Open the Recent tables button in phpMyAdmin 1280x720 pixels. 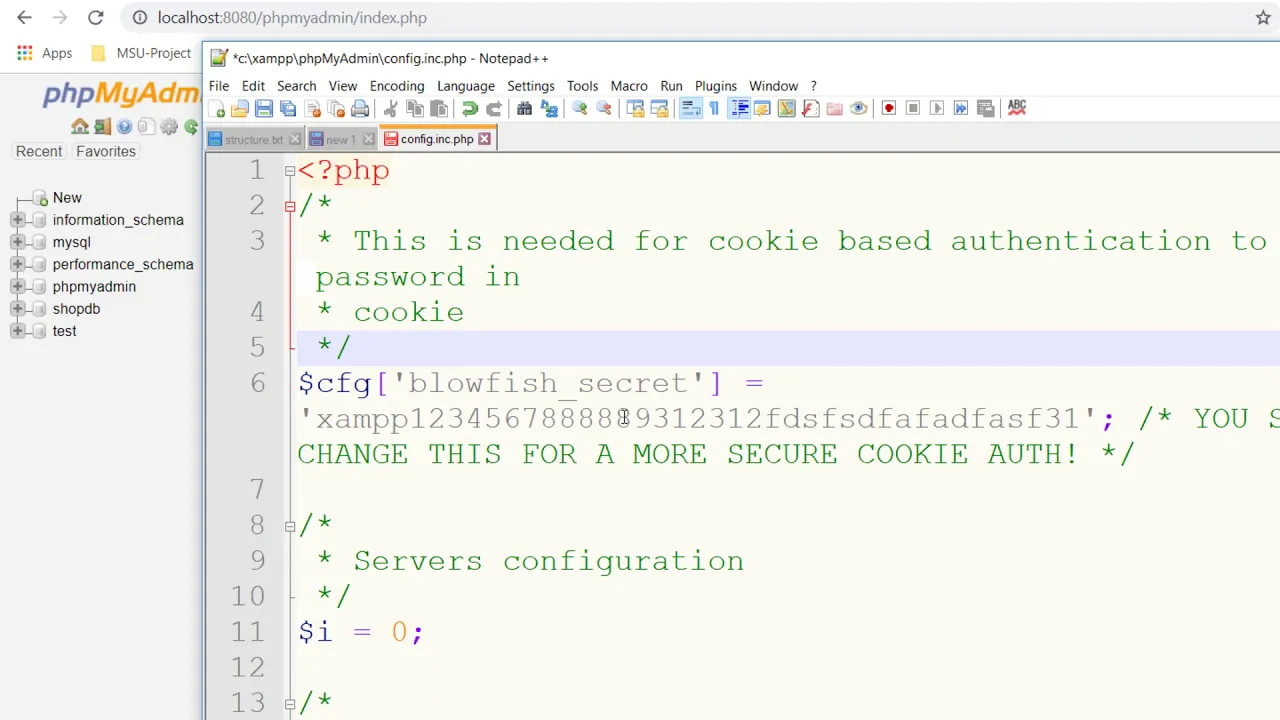pyautogui.click(x=39, y=151)
